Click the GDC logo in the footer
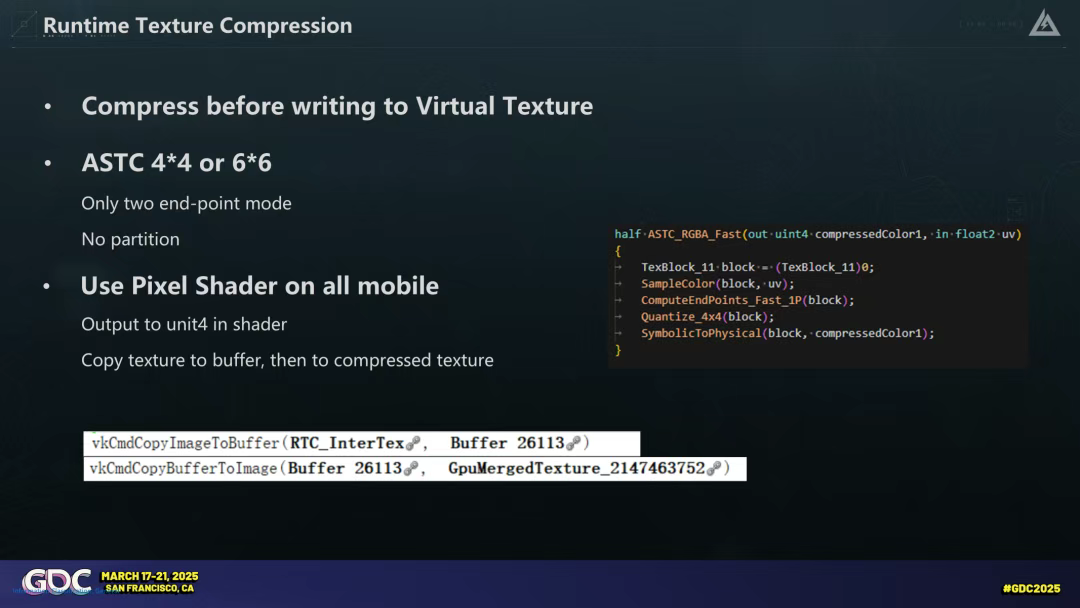 [x=56, y=582]
